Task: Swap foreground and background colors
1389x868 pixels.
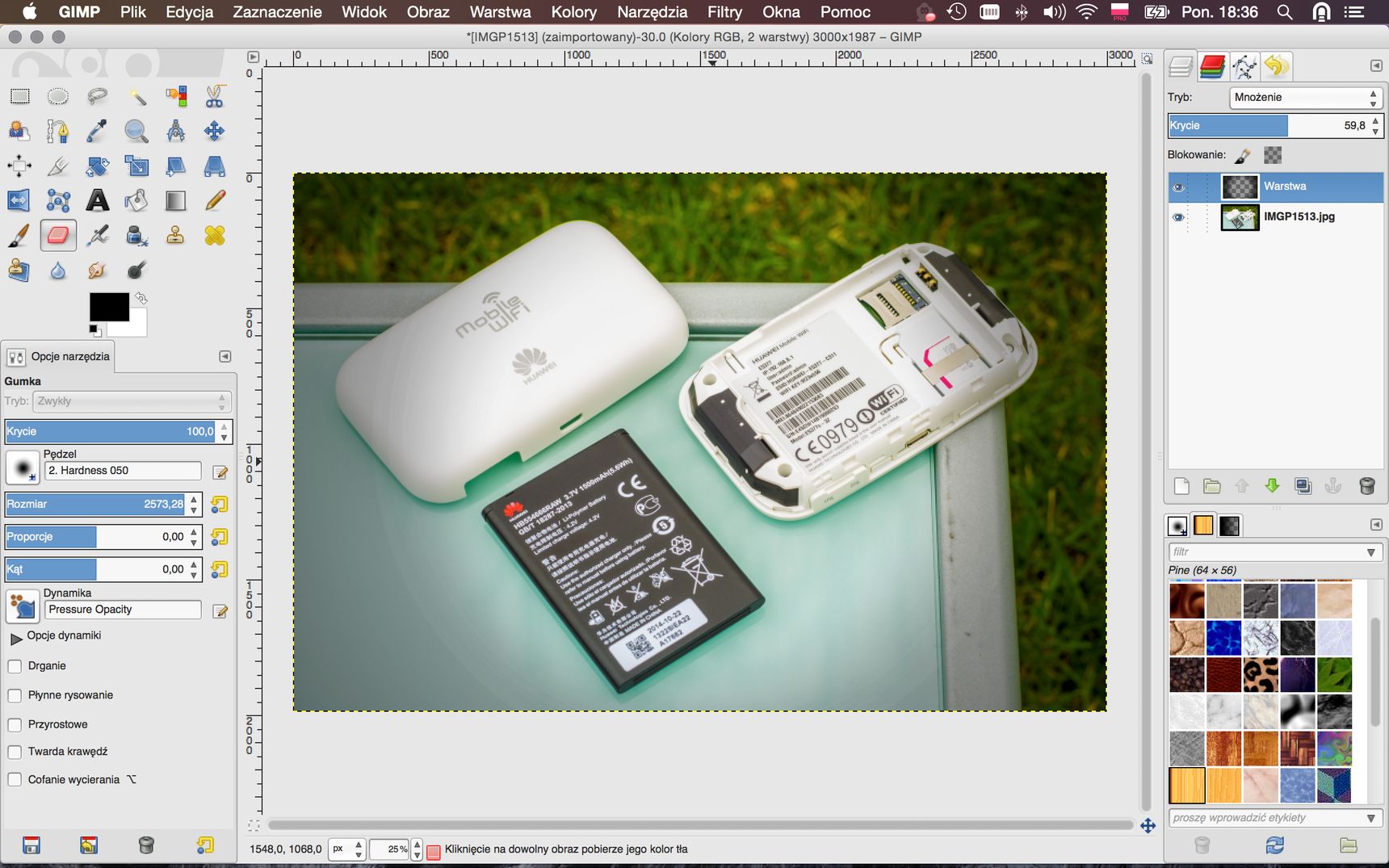Action: coord(141,298)
